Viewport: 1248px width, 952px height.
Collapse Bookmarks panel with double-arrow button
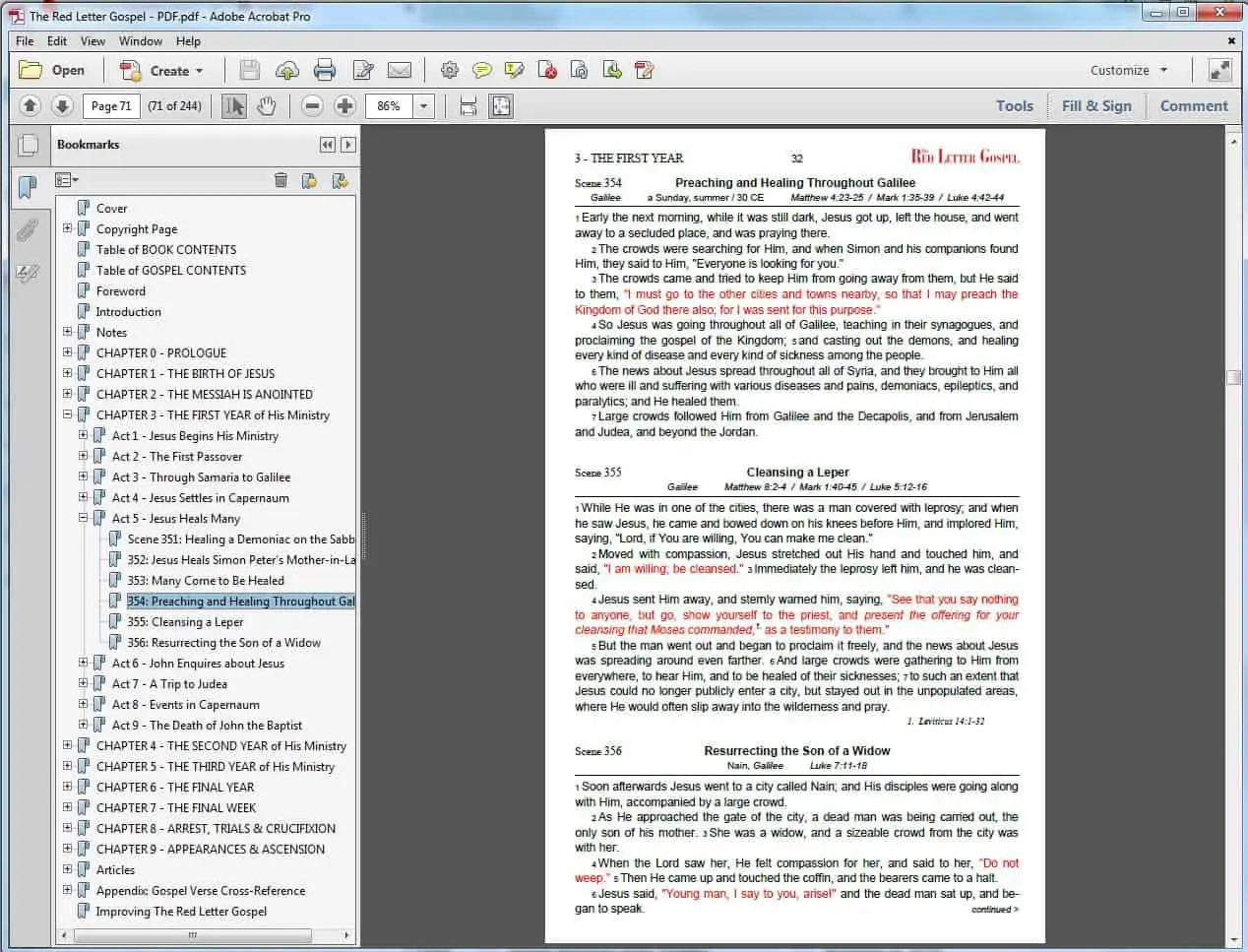coord(328,145)
